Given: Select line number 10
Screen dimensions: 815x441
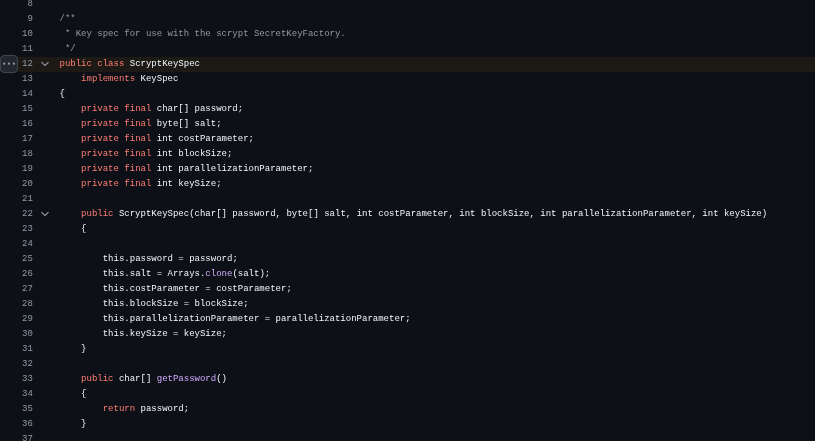Looking at the screenshot, I should click(x=27, y=33).
